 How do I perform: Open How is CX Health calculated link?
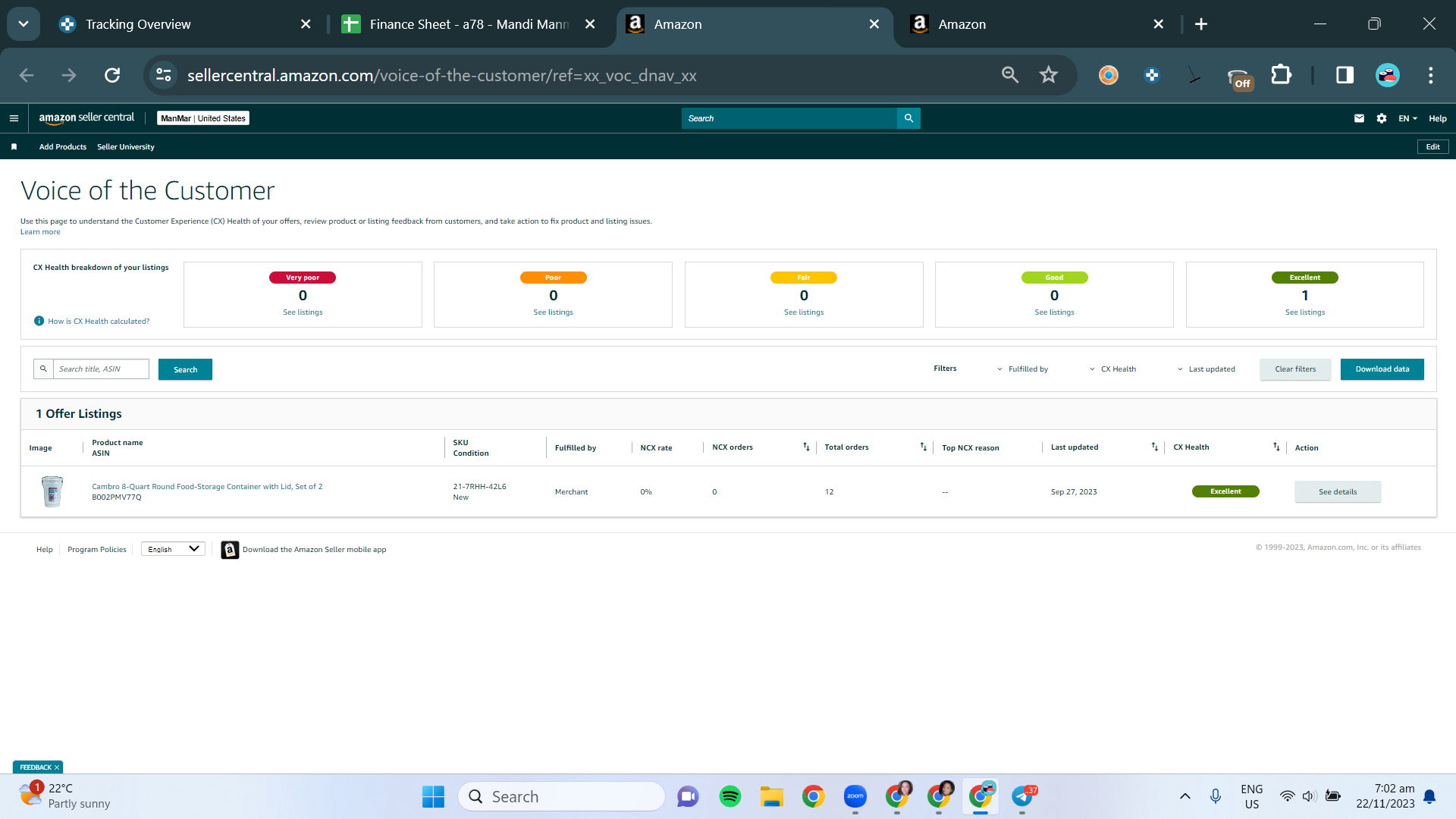[99, 322]
